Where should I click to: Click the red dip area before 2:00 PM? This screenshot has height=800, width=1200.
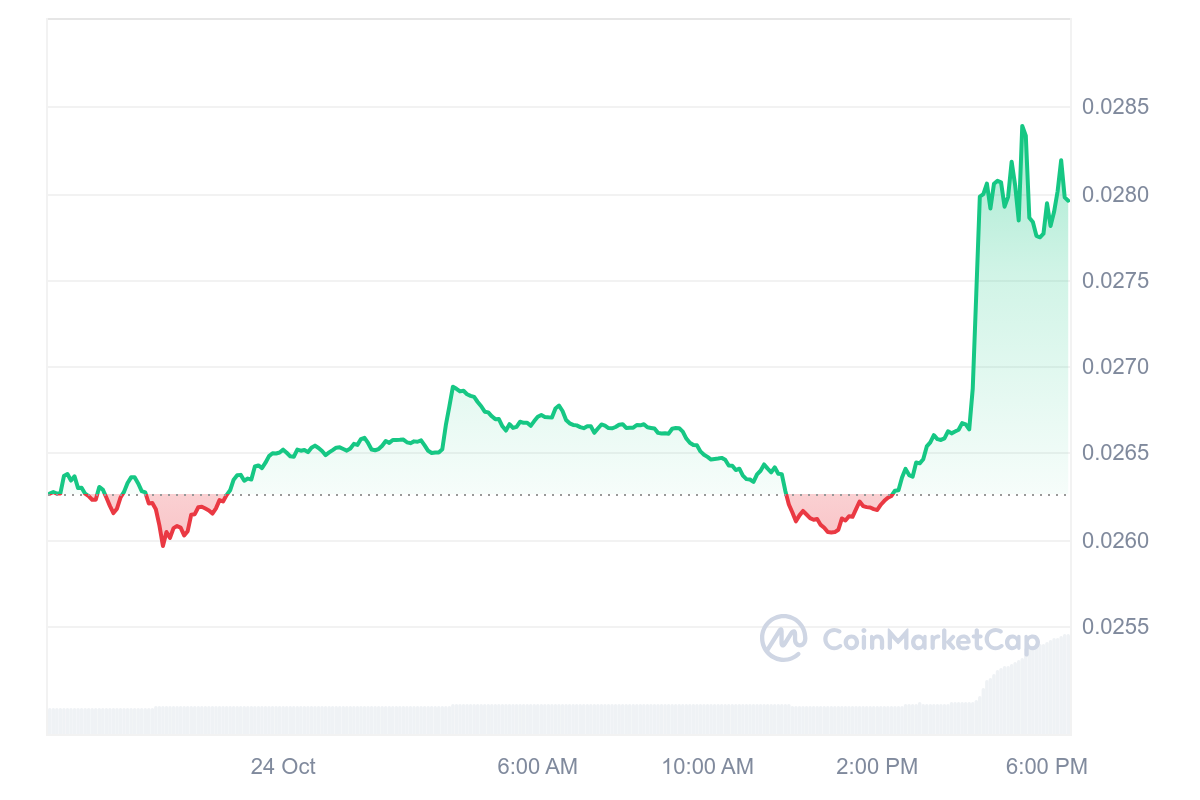coord(830,512)
